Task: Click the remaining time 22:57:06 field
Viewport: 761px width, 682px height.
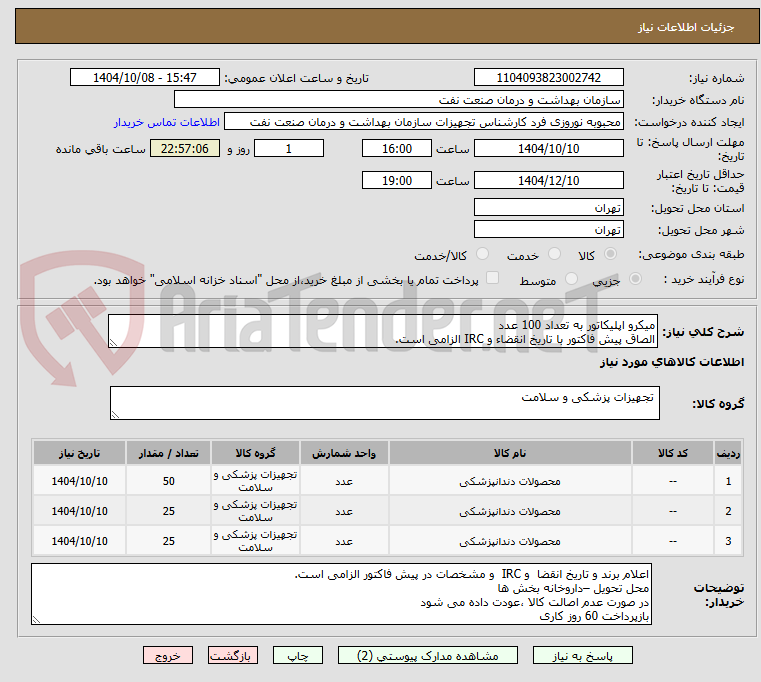Action: (x=185, y=149)
